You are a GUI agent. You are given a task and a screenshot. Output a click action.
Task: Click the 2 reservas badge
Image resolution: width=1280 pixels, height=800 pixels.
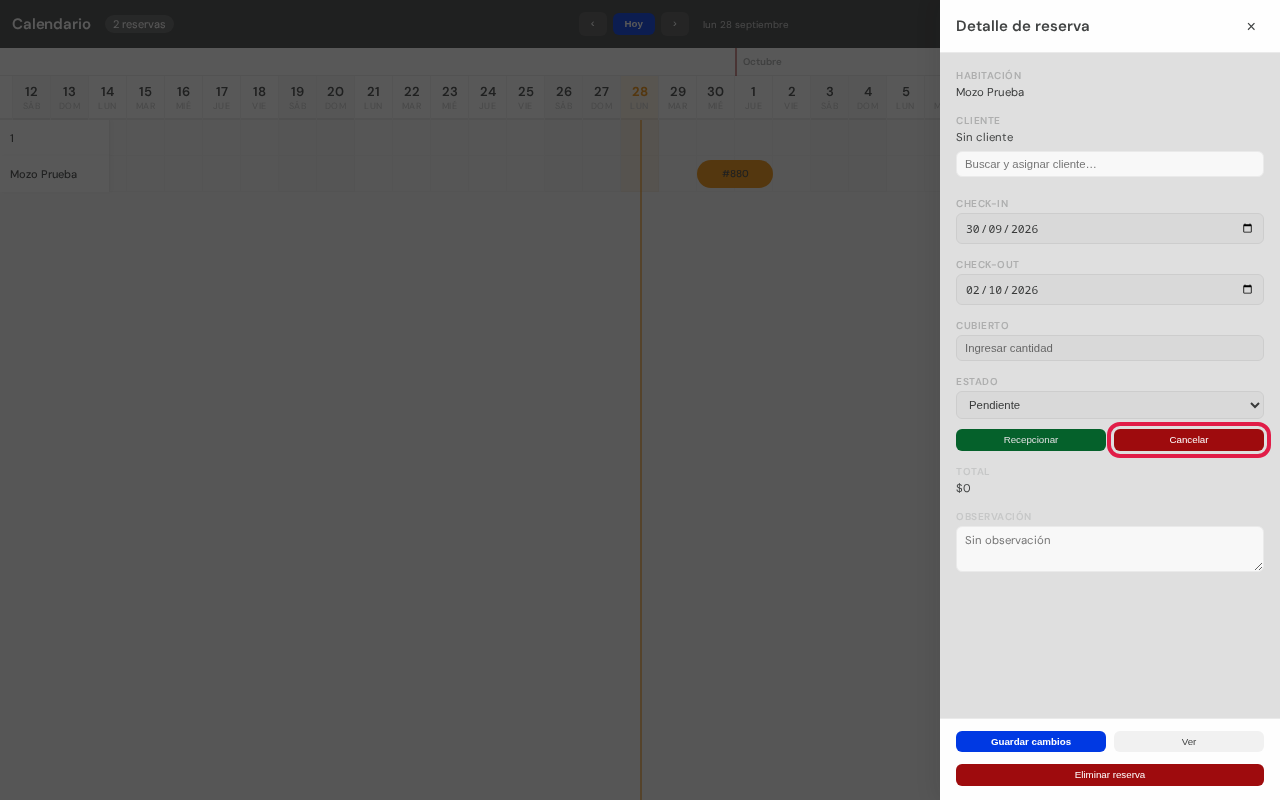[x=139, y=24]
